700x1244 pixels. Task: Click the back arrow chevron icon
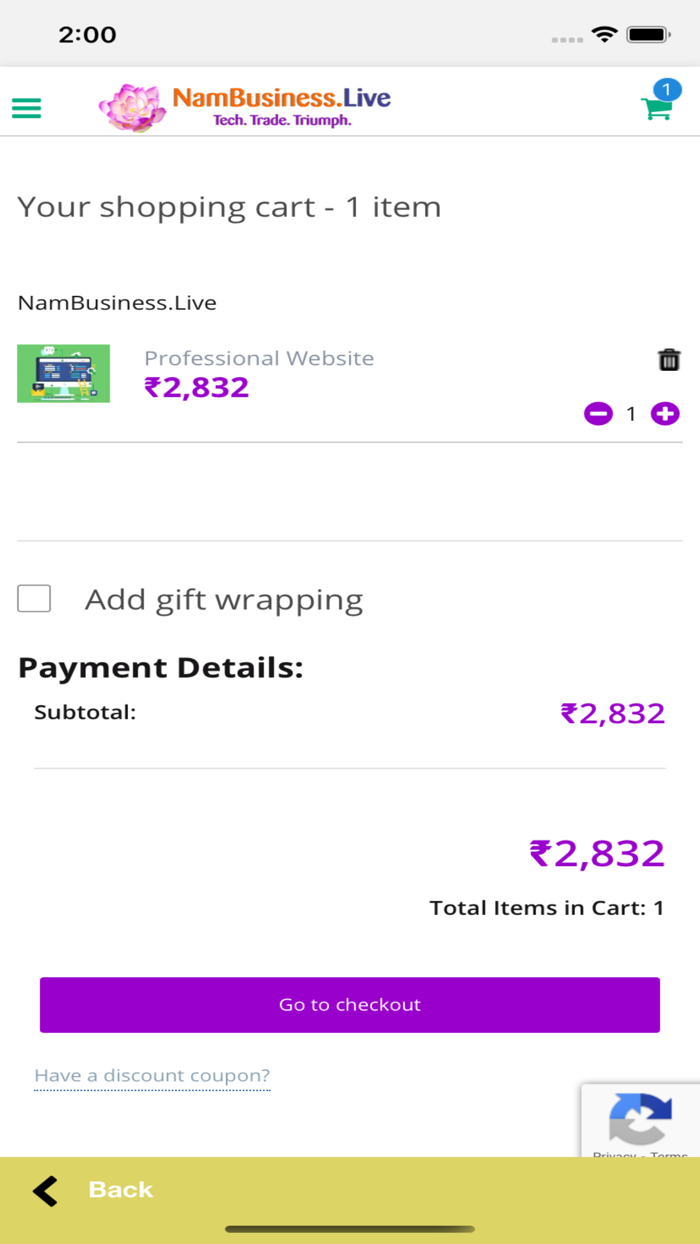44,1189
